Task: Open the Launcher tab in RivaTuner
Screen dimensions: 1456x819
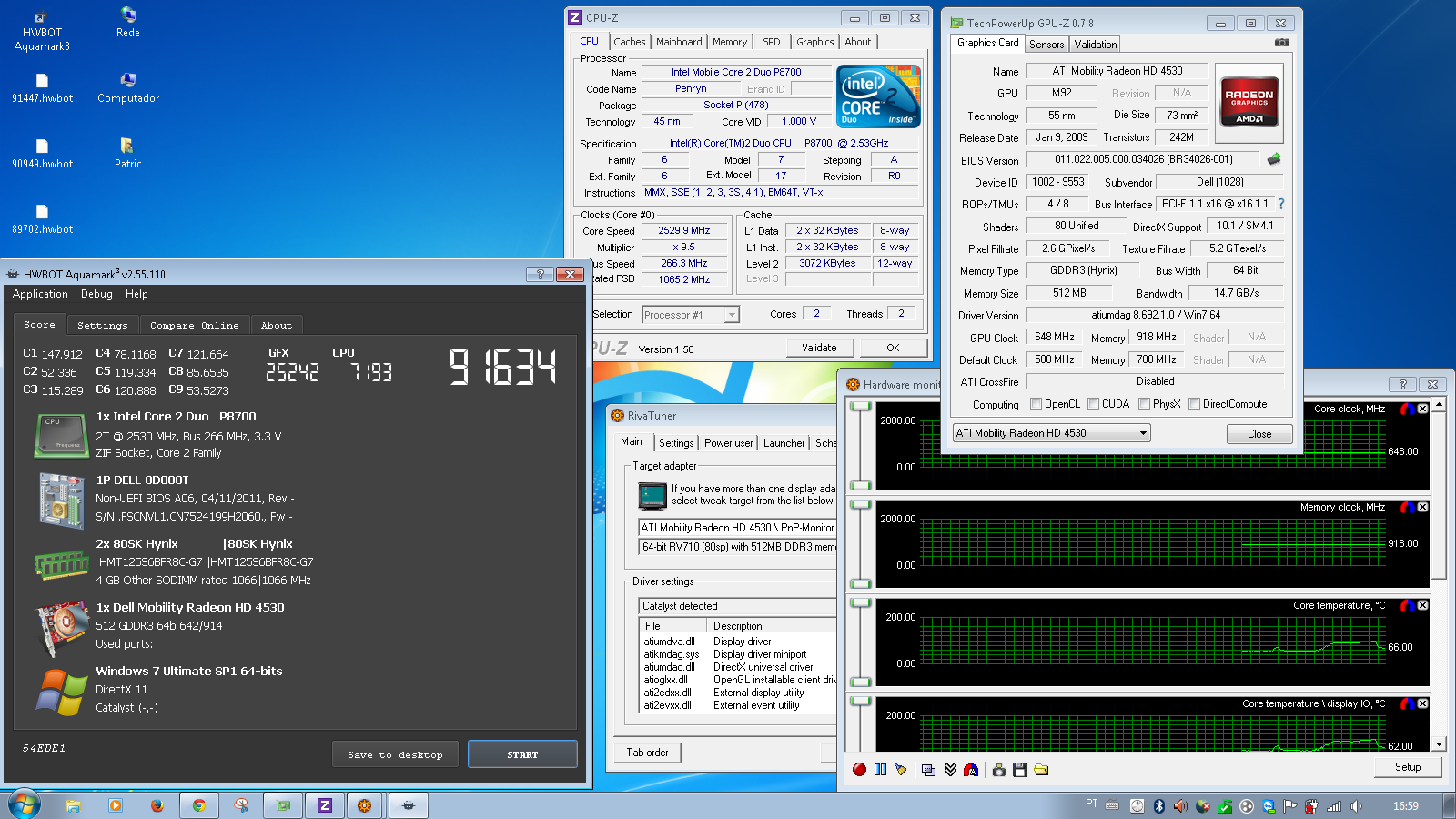Action: click(x=784, y=443)
